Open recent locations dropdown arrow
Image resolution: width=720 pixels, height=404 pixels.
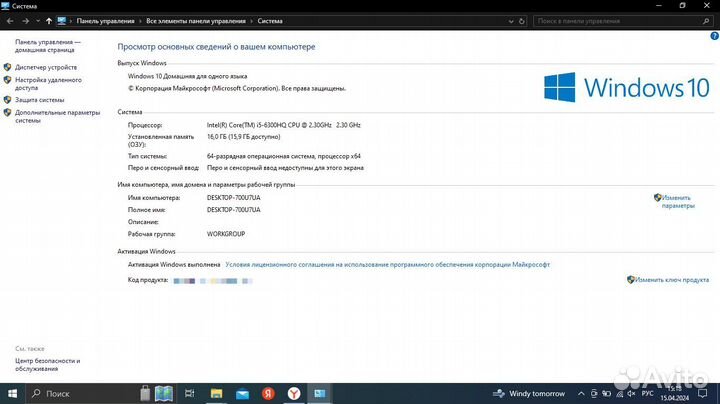pyautogui.click(x=38, y=21)
